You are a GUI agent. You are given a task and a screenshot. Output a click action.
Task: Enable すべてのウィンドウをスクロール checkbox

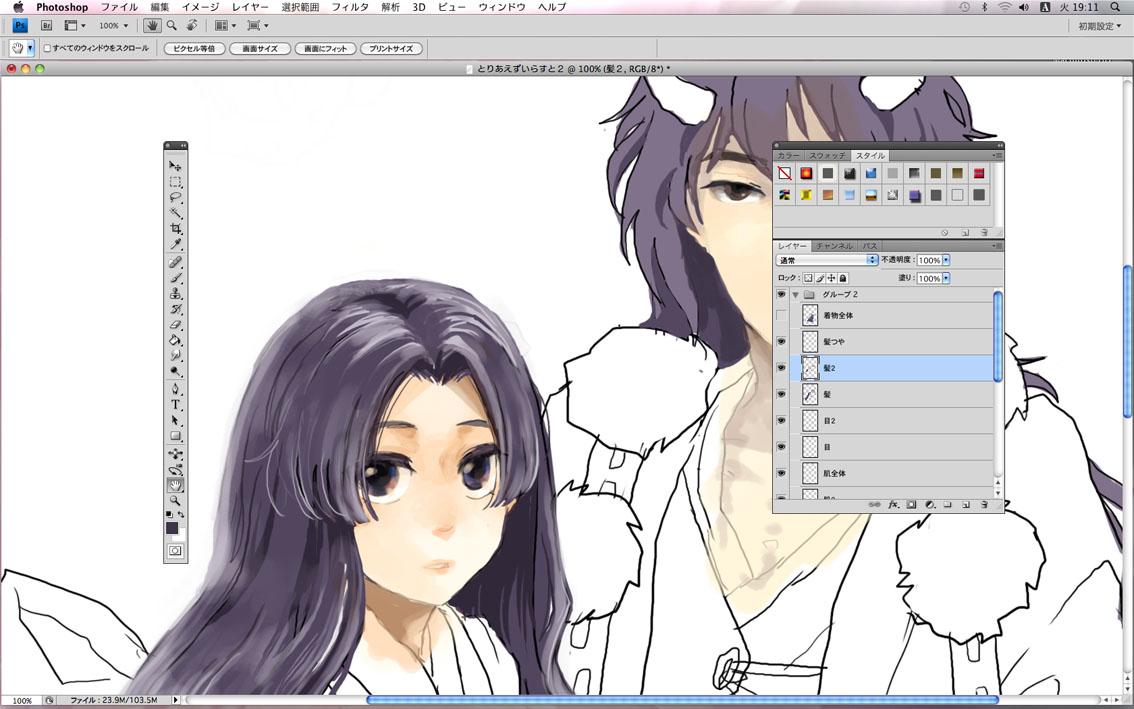(x=47, y=48)
